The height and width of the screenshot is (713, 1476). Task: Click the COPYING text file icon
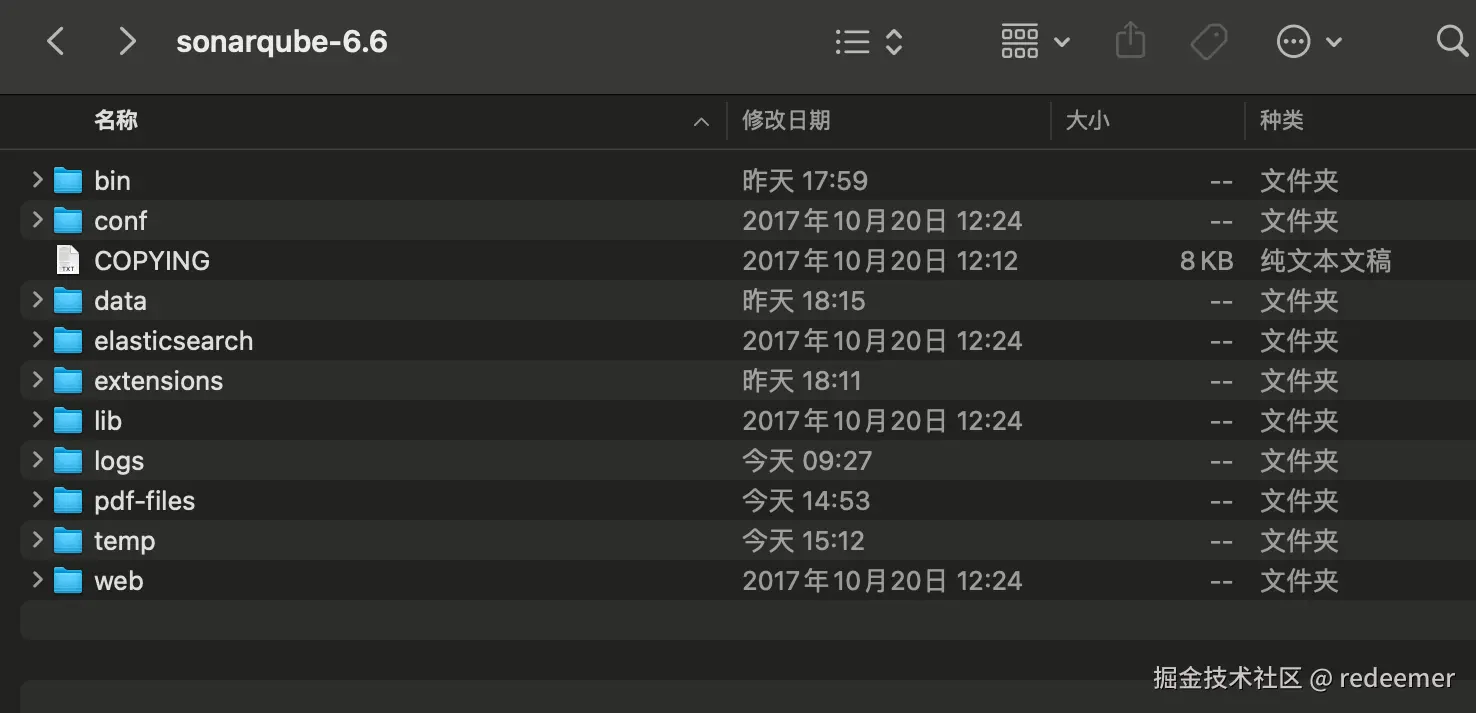[x=68, y=261]
